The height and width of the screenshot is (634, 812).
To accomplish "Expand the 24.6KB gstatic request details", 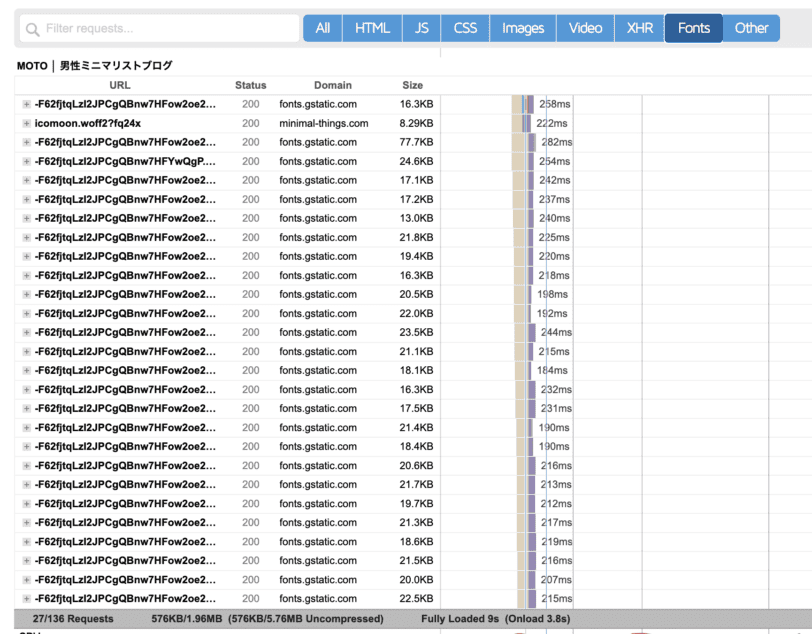I will tap(27, 162).
